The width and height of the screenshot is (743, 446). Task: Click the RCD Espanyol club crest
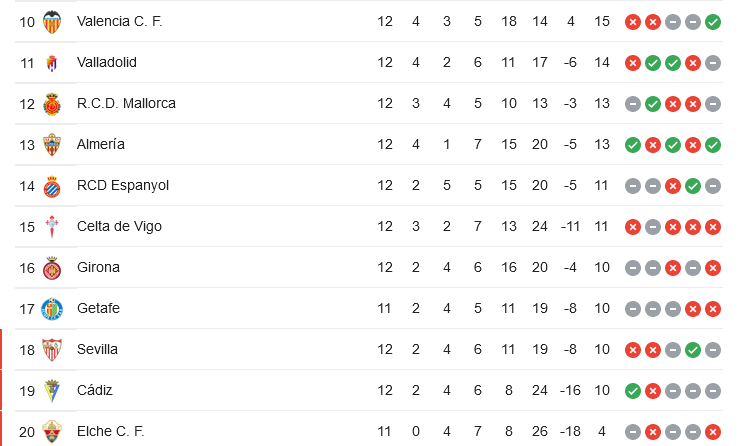tap(52, 185)
